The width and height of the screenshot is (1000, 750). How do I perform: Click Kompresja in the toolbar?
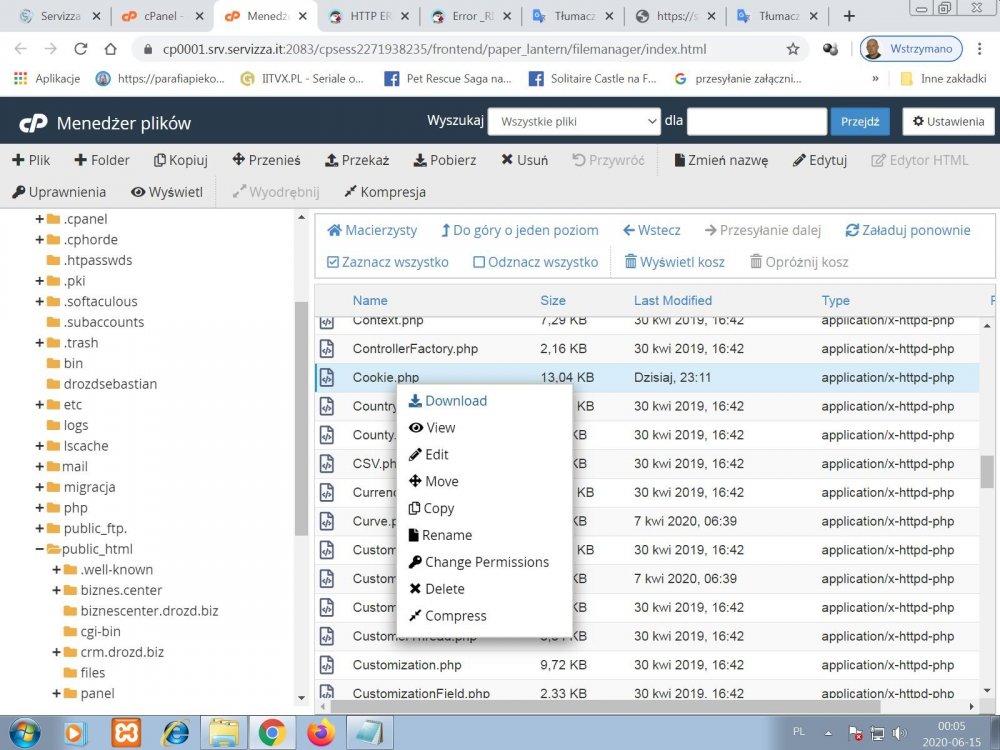tap(385, 192)
